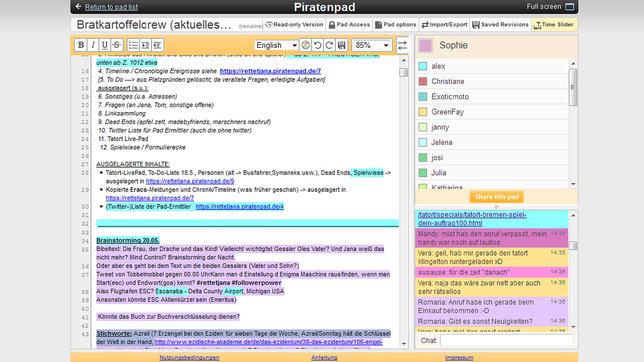
Task: Click the heading Brainstorming 20.05.
Action: pyautogui.click(x=128, y=240)
